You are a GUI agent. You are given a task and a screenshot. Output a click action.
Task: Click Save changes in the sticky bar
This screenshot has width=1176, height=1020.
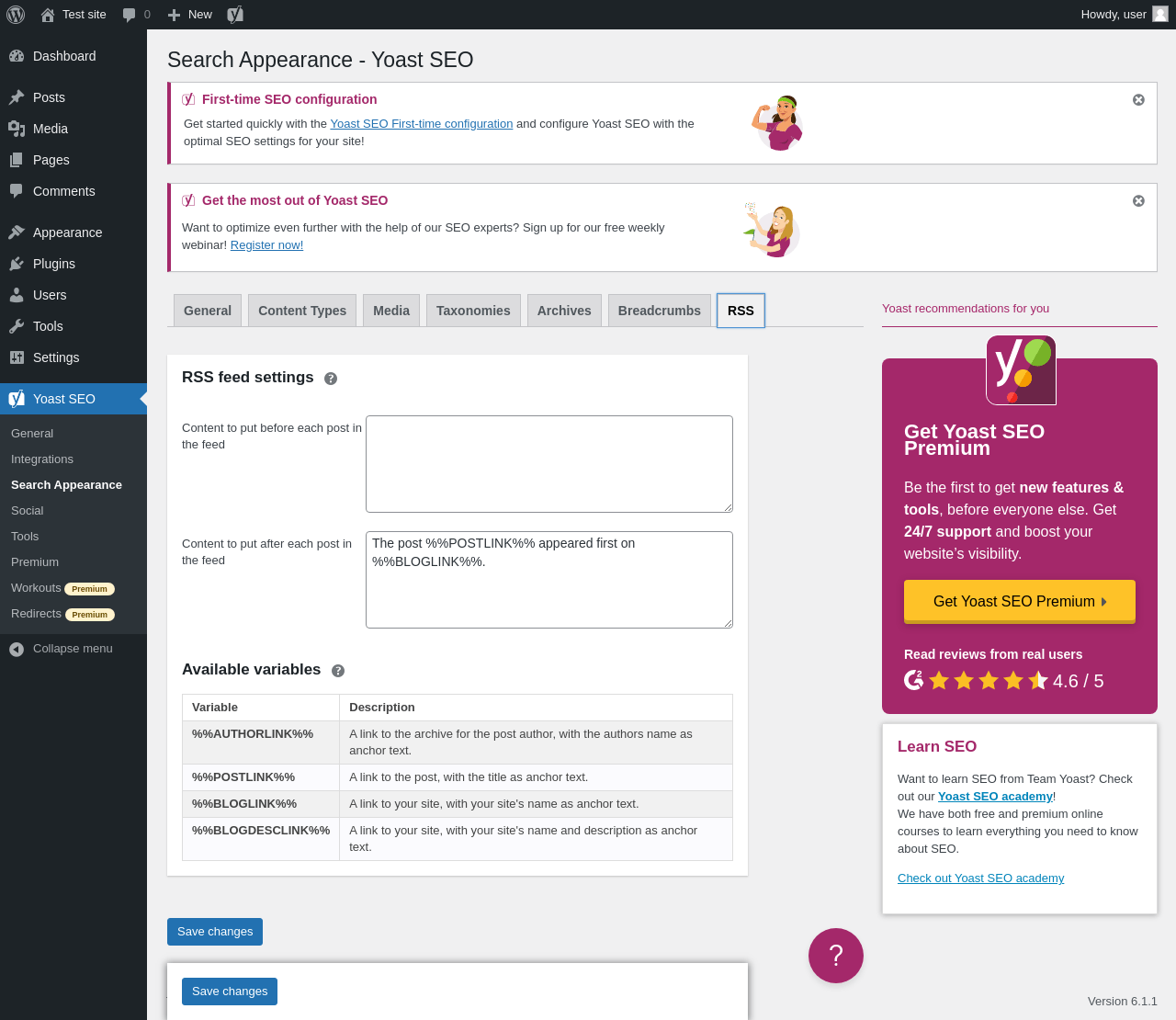pos(230,992)
